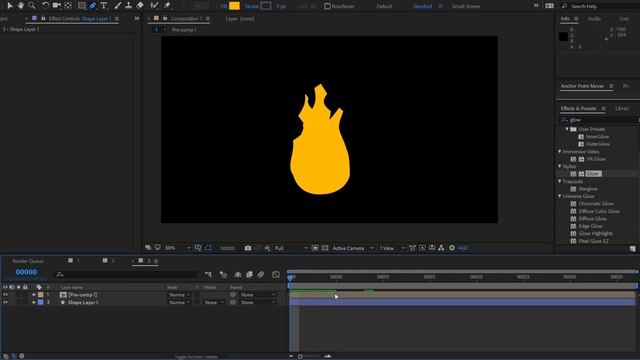Viewport: 640px width, 360px height.
Task: Expand hidden panels in left panel group
Action: pos(137,18)
